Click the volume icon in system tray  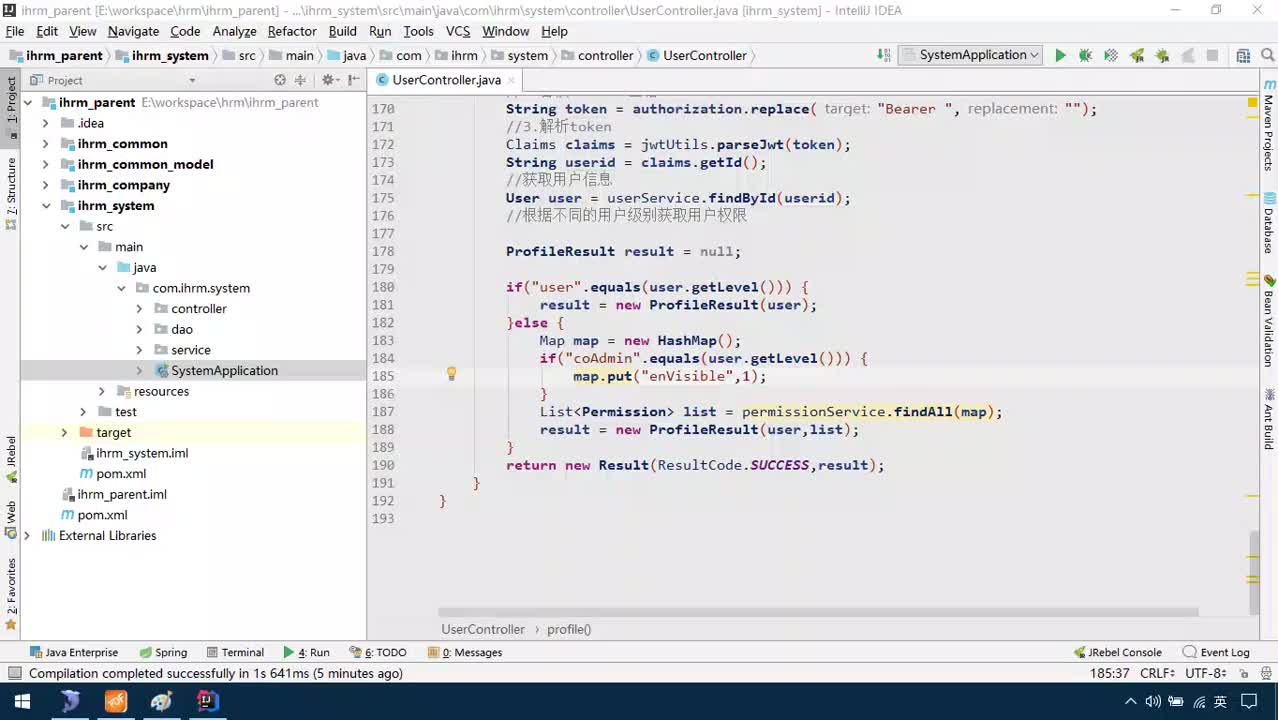pyautogui.click(x=1152, y=701)
